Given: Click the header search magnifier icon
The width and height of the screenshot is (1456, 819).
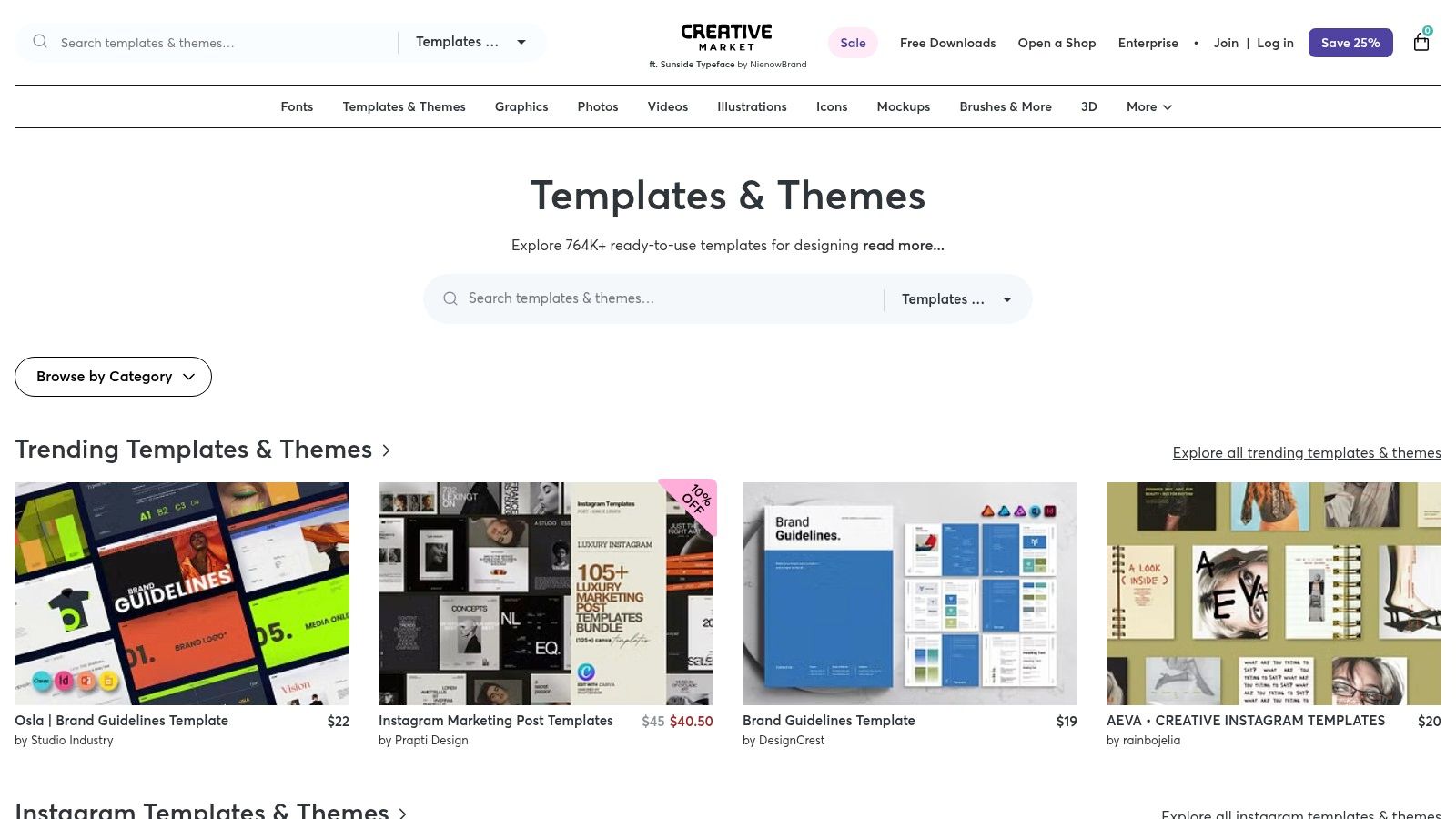Looking at the screenshot, I should coord(40,42).
